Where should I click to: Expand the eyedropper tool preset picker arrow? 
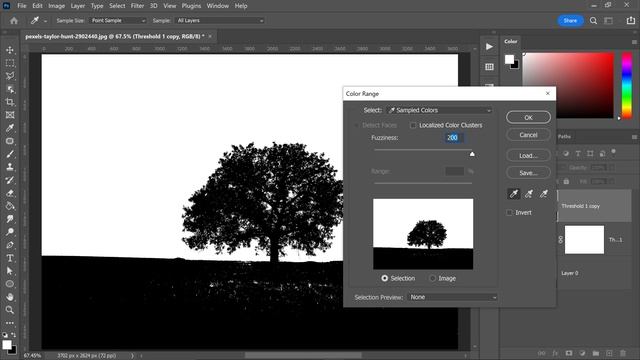point(45,21)
